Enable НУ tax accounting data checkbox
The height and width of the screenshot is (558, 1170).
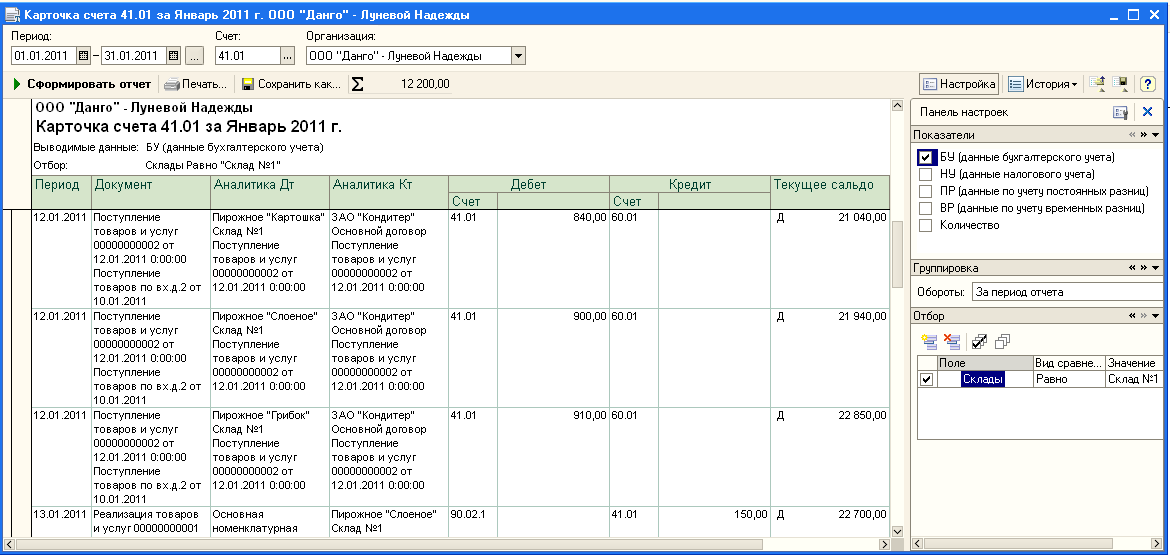pos(925,174)
